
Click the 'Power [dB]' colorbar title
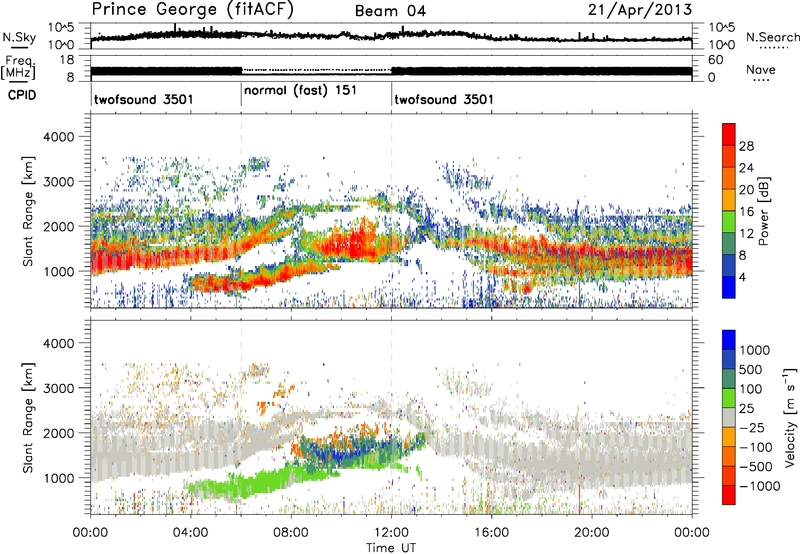(763, 211)
